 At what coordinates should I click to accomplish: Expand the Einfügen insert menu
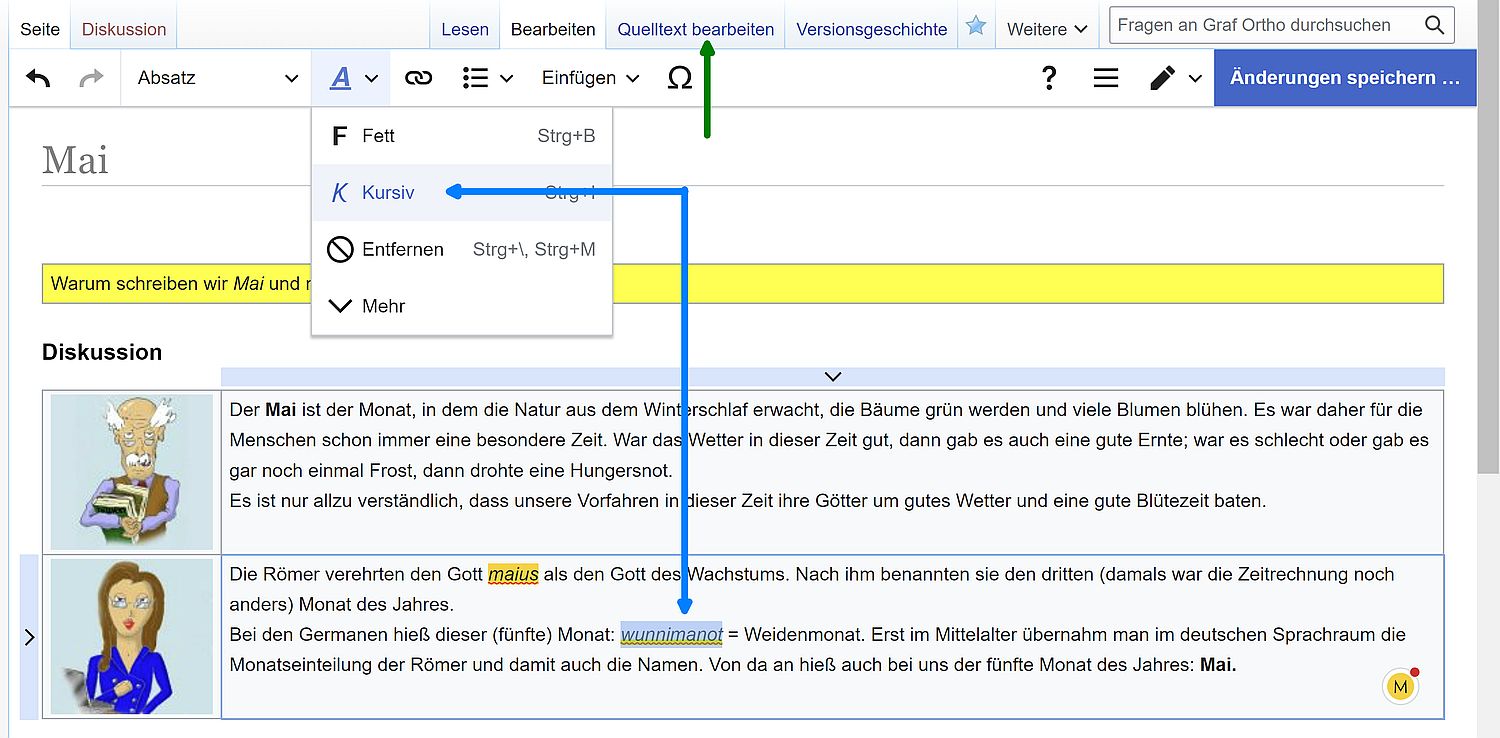pyautogui.click(x=590, y=78)
